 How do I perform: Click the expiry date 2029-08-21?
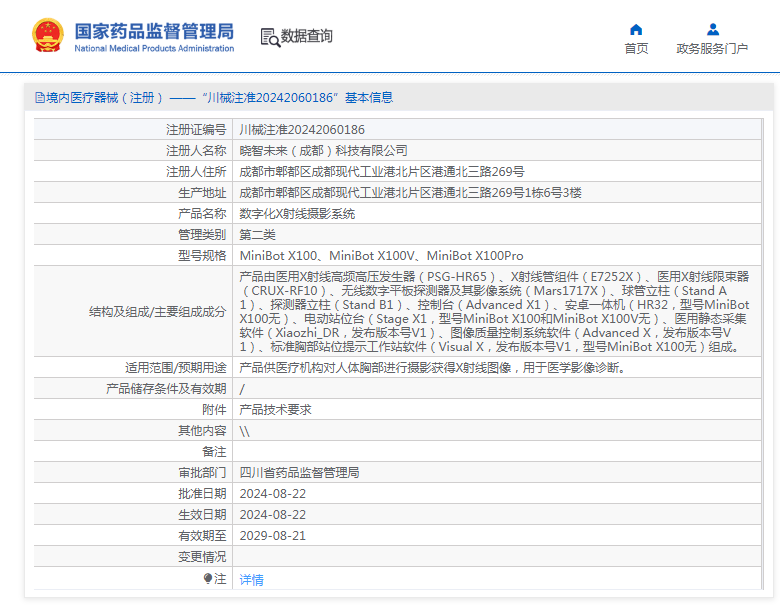point(273,536)
